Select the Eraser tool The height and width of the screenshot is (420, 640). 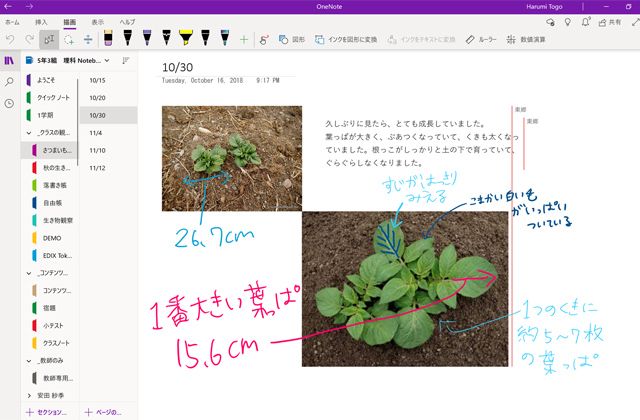click(108, 38)
